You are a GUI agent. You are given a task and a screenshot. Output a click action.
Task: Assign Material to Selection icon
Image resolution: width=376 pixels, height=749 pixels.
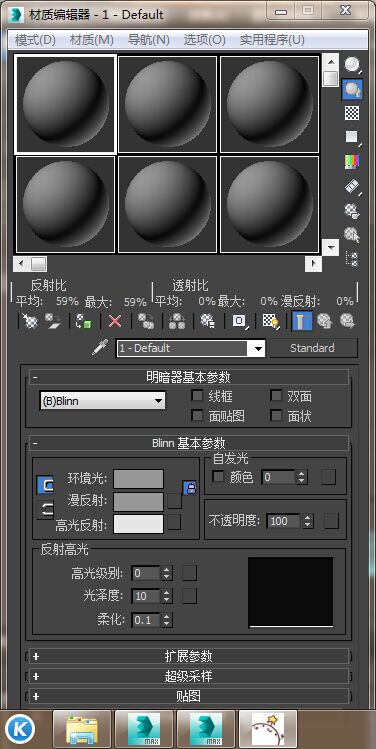coord(83,321)
